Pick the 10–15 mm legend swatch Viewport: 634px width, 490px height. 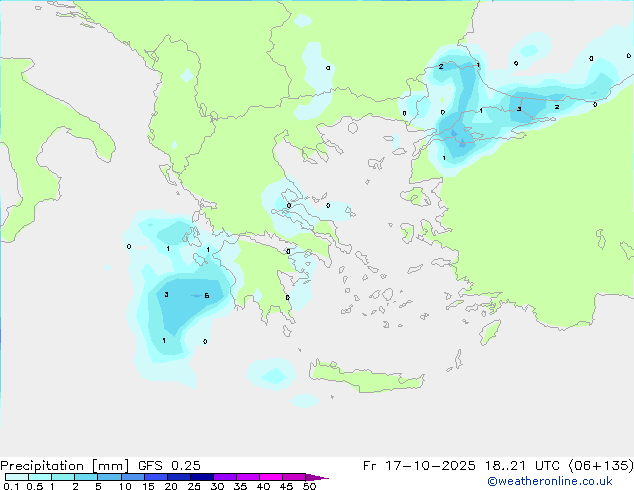(132, 477)
